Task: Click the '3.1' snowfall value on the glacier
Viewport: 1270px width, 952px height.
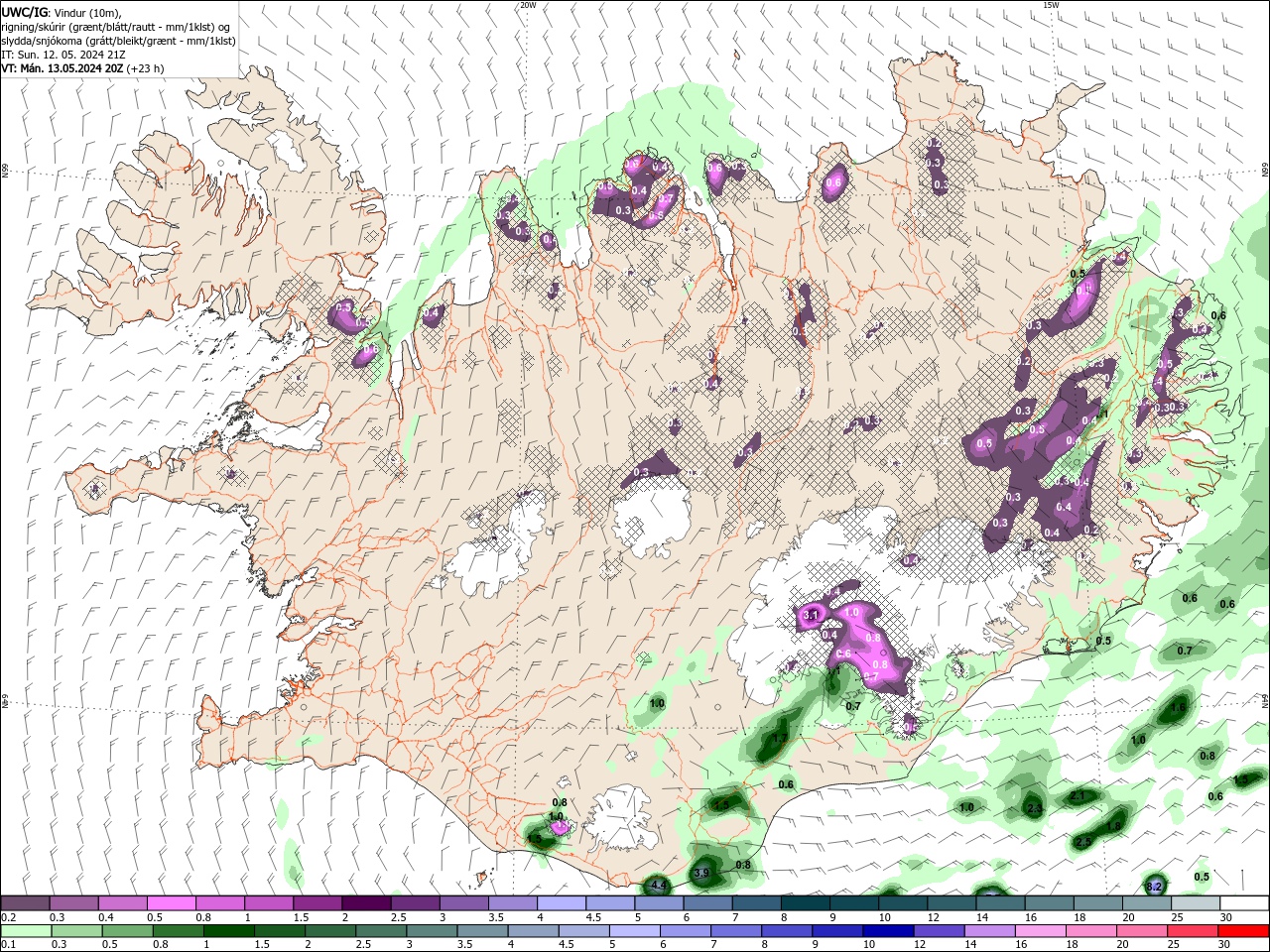Action: tap(810, 616)
